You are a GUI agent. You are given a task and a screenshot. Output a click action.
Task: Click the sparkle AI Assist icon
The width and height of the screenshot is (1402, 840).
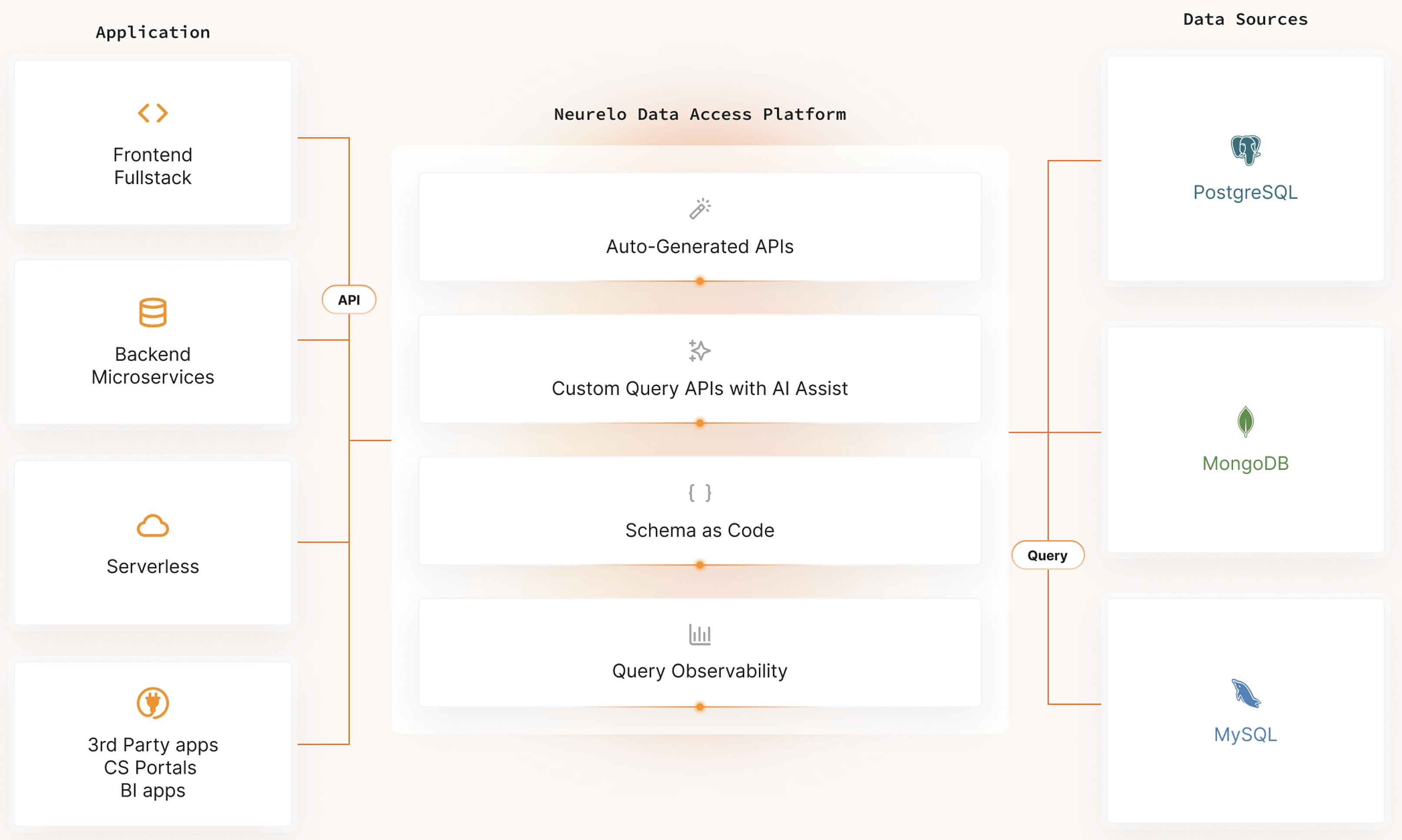pyautogui.click(x=700, y=351)
